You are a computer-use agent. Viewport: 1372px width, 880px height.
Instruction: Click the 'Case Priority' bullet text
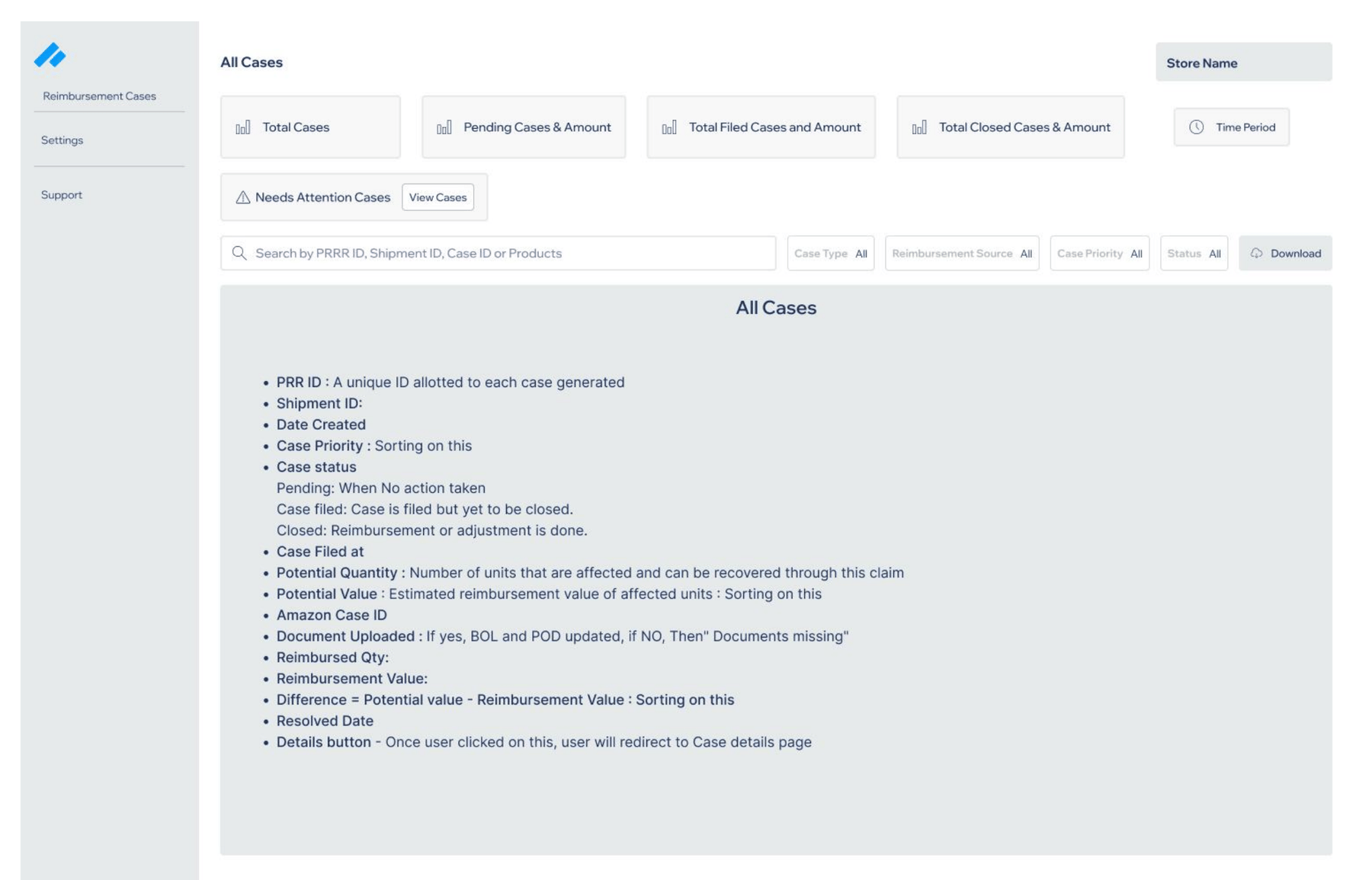(373, 446)
